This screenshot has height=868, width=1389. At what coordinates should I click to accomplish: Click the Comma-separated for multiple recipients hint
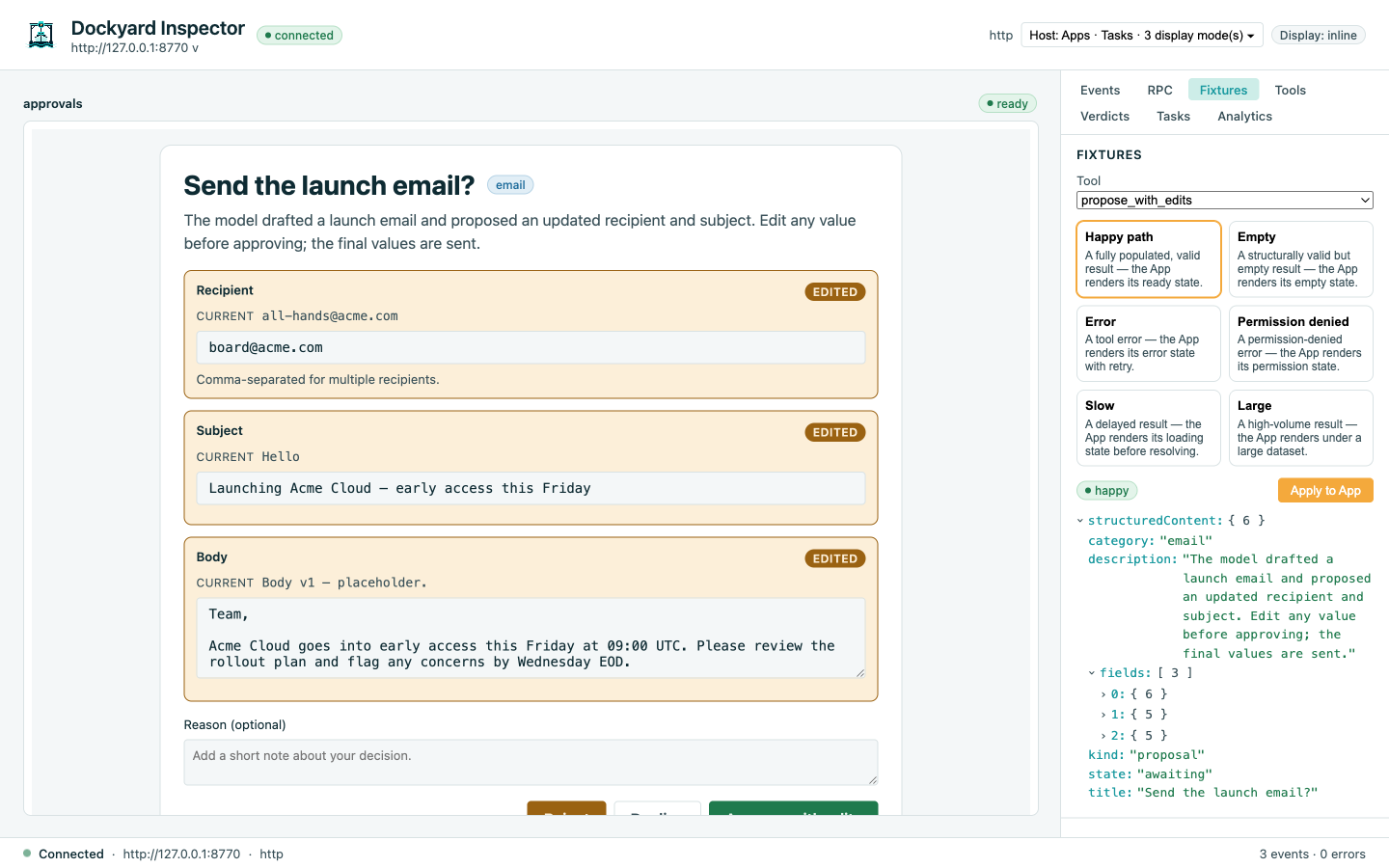(317, 380)
